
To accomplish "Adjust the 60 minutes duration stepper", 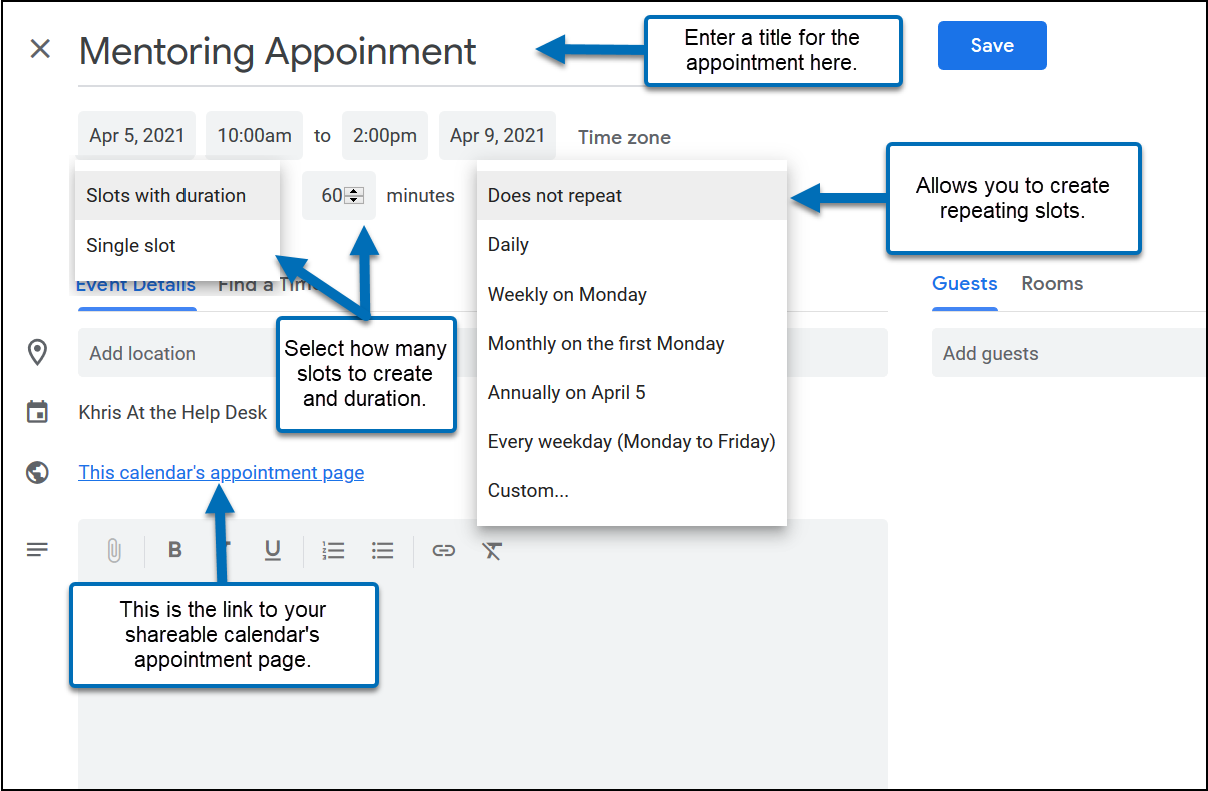I will 353,196.
